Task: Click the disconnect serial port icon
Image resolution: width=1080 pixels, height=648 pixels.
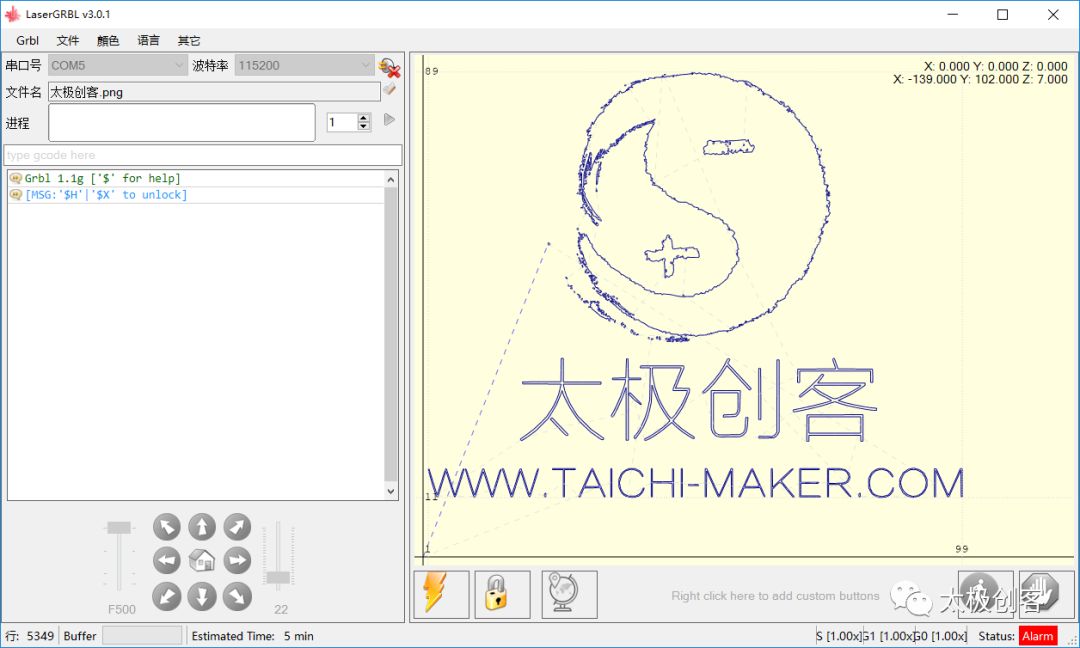Action: (389, 67)
